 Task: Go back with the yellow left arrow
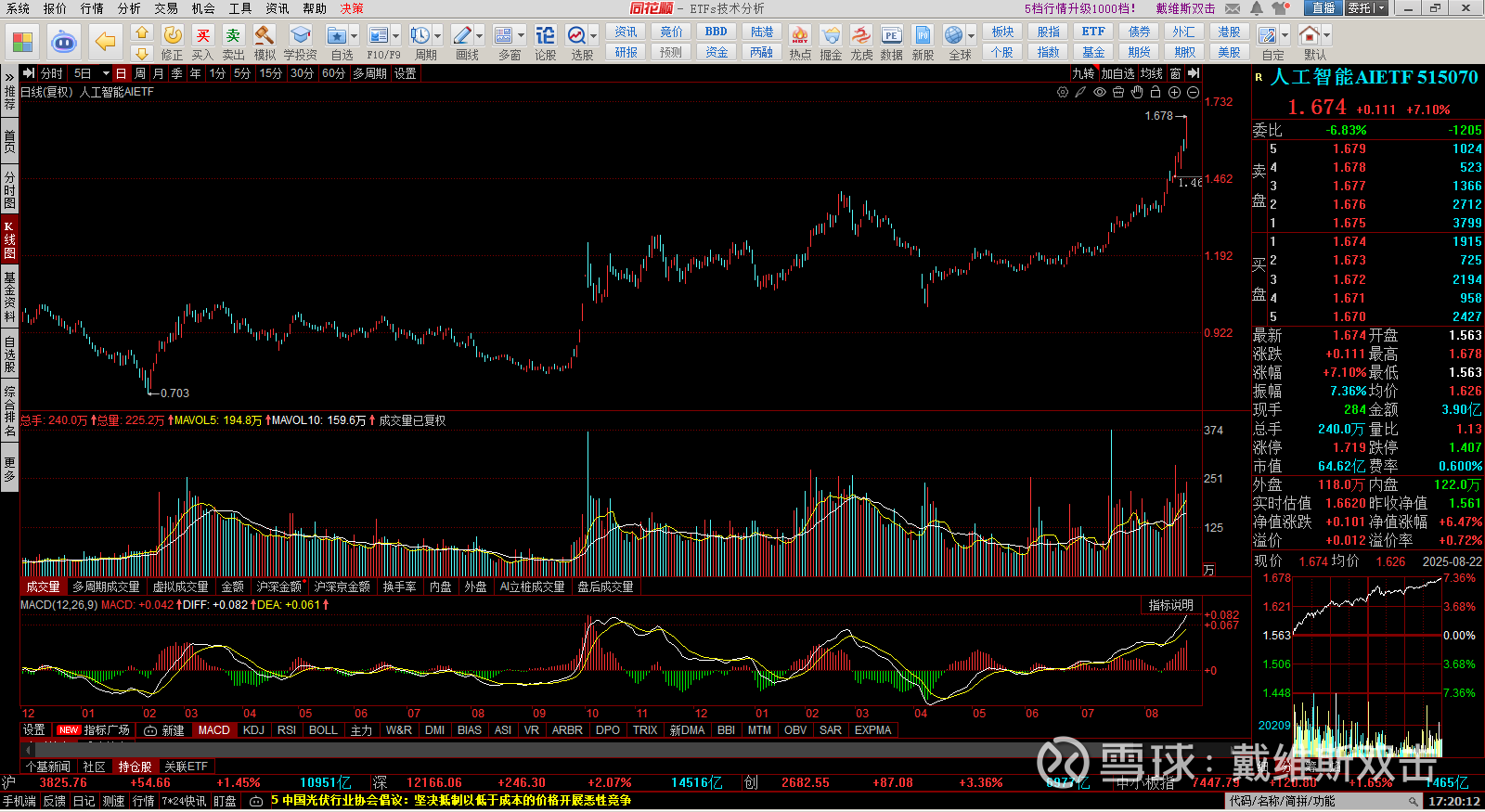tap(106, 42)
